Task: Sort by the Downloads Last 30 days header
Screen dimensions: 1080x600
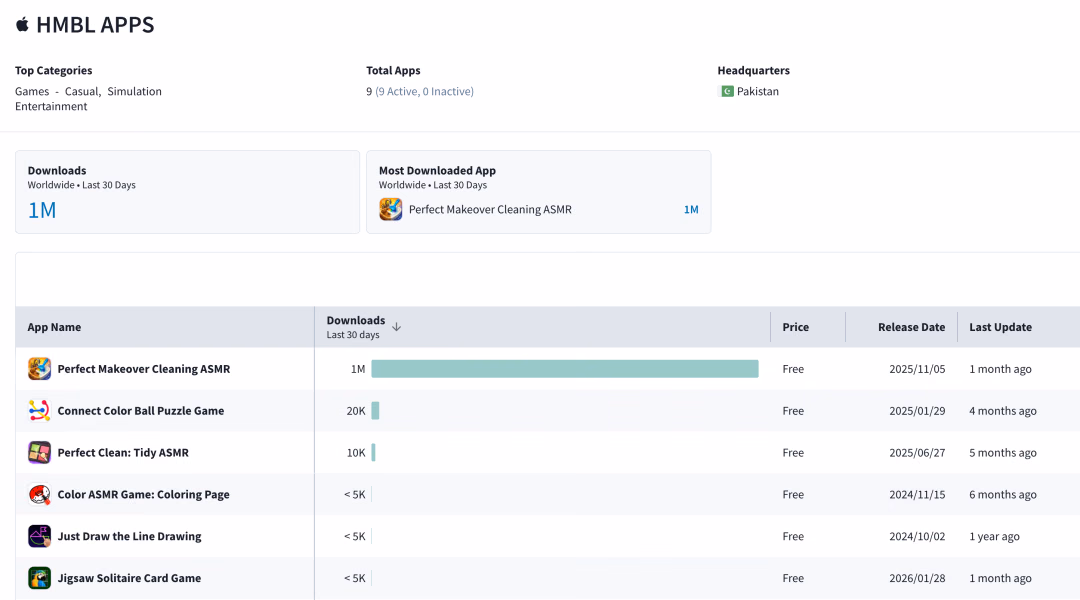Action: [x=355, y=327]
